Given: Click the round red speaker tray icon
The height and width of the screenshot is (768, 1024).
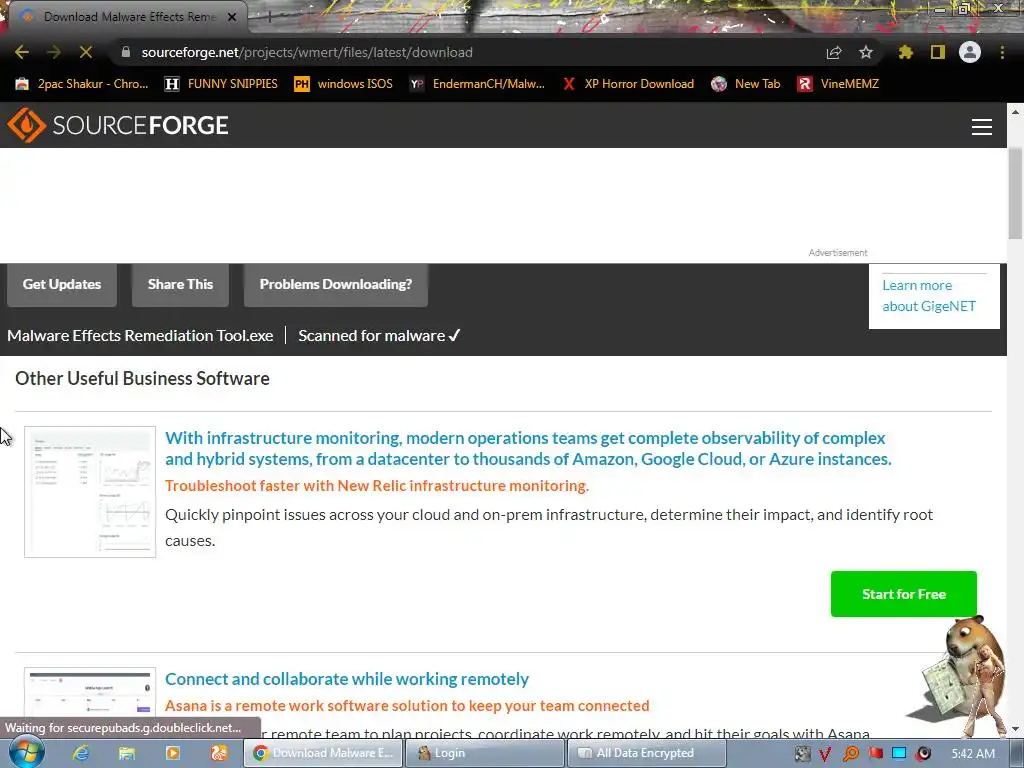Looking at the screenshot, I should pos(923,754).
